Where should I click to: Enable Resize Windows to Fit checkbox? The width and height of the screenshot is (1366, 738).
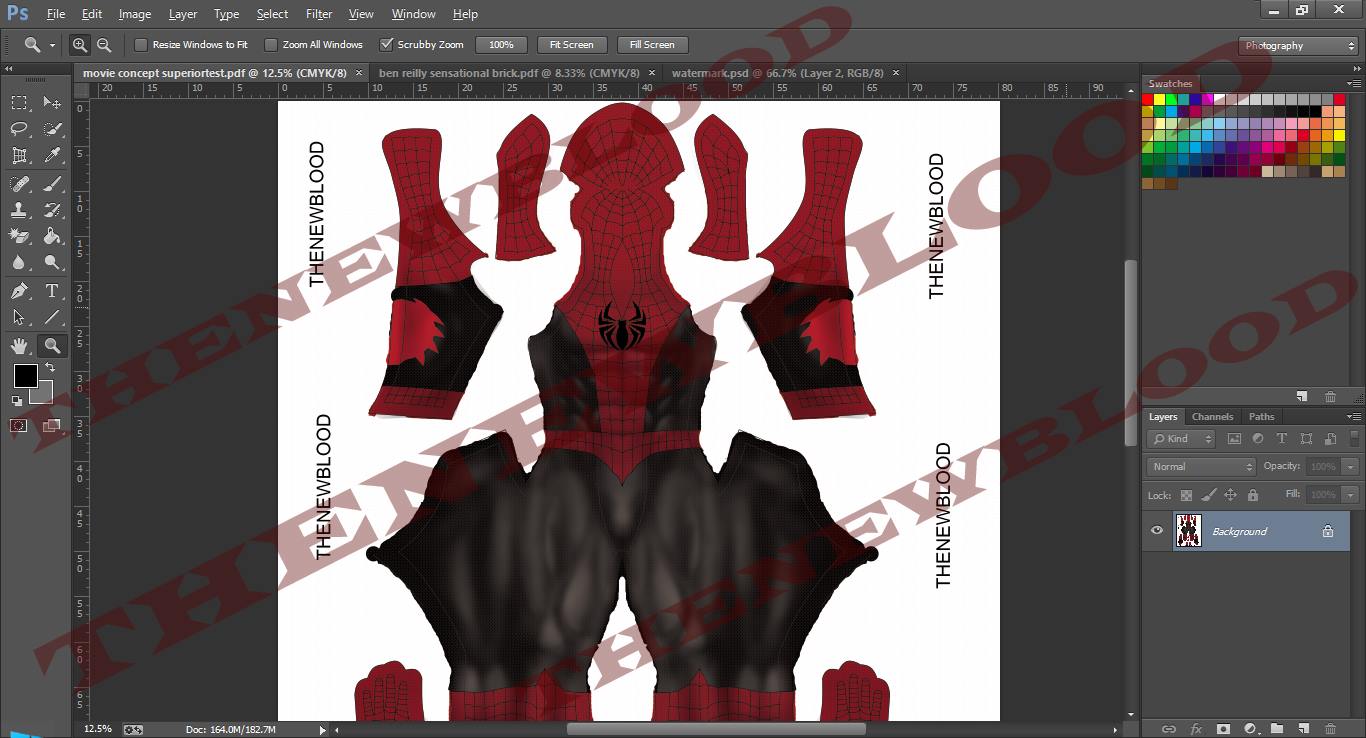pyautogui.click(x=141, y=45)
